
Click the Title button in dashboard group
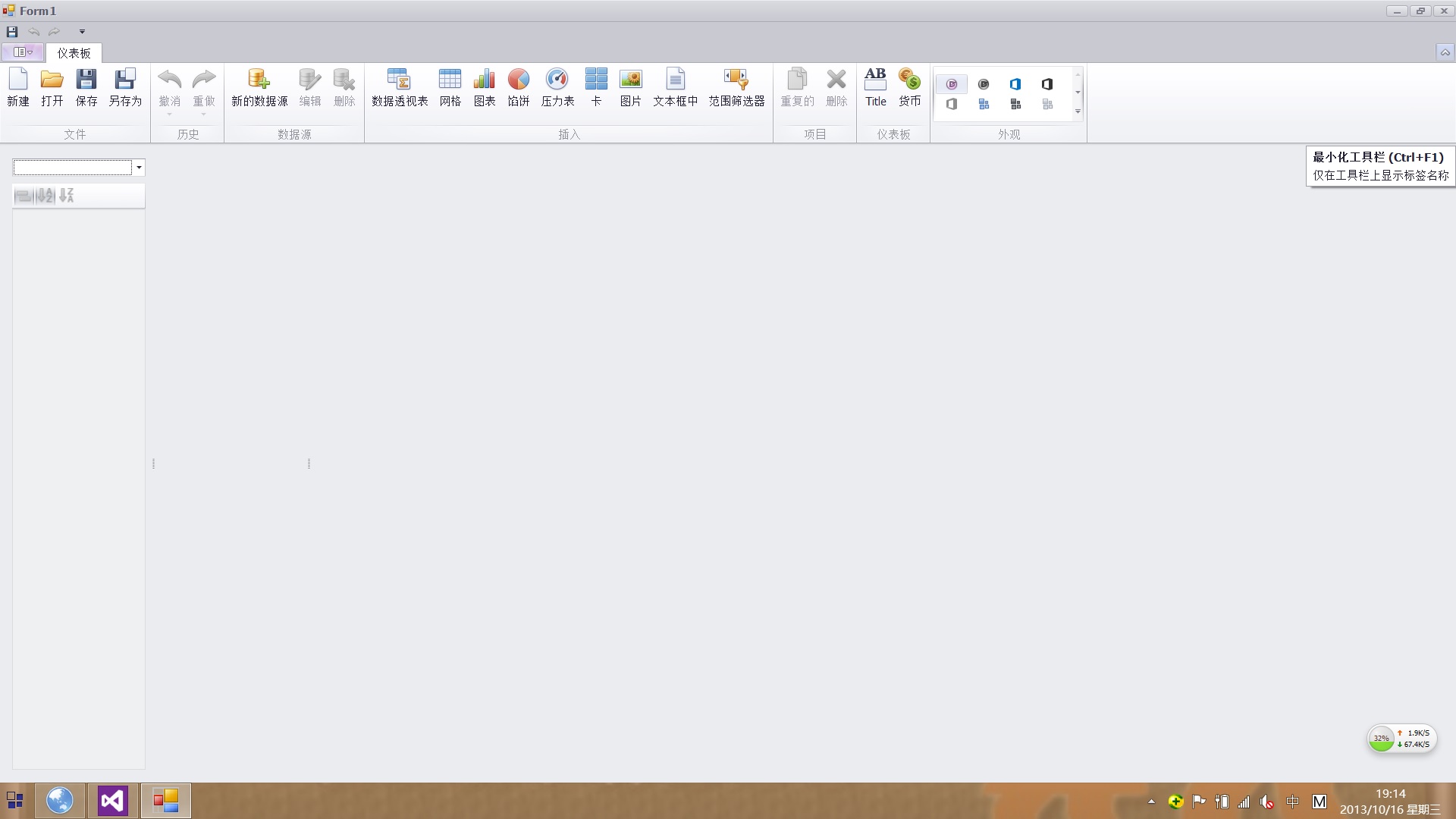875,87
